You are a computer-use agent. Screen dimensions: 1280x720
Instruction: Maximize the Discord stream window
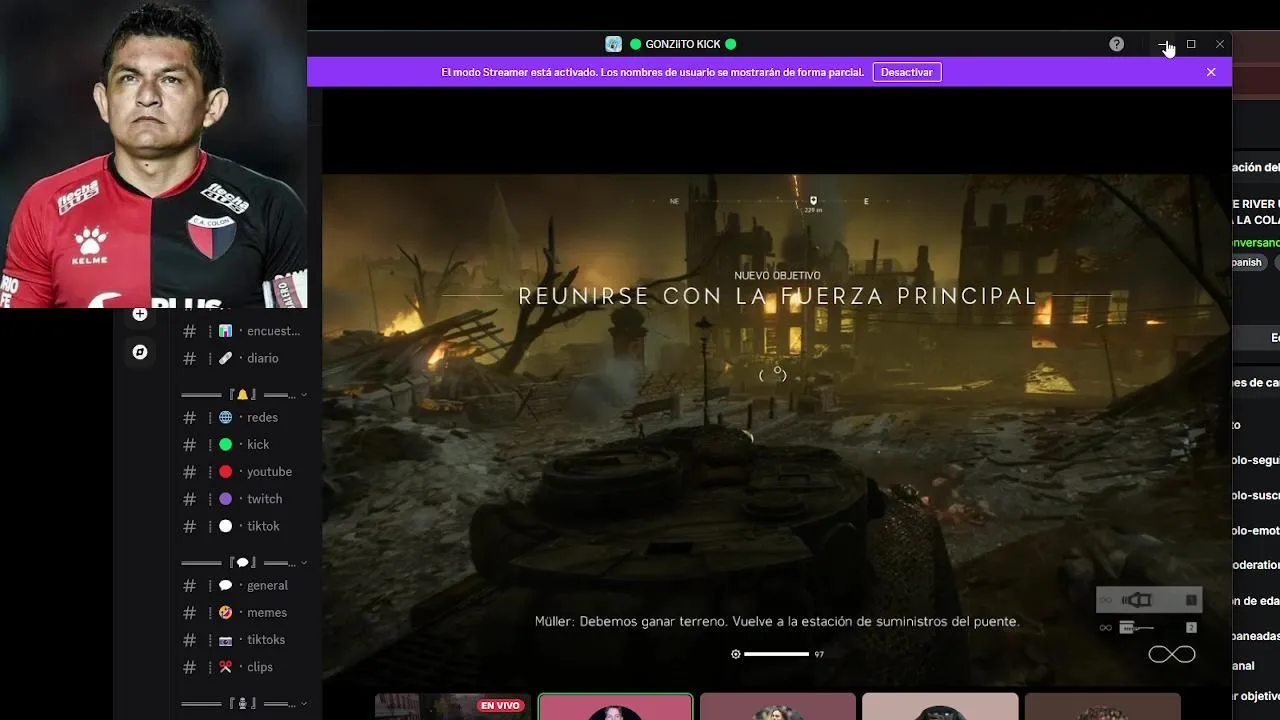click(x=1191, y=44)
